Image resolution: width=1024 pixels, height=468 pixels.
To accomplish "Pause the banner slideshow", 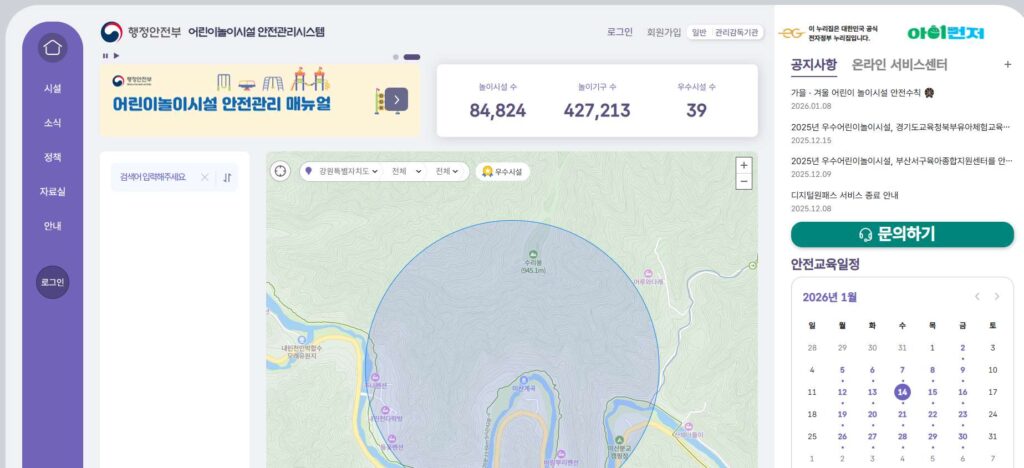I will 104,56.
